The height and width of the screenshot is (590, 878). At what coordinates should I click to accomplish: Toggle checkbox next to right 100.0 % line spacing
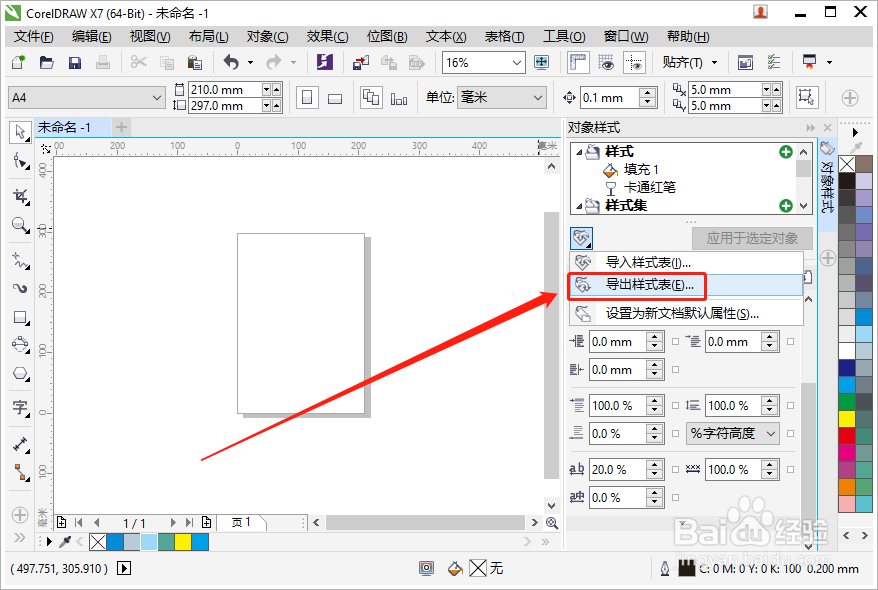click(791, 405)
